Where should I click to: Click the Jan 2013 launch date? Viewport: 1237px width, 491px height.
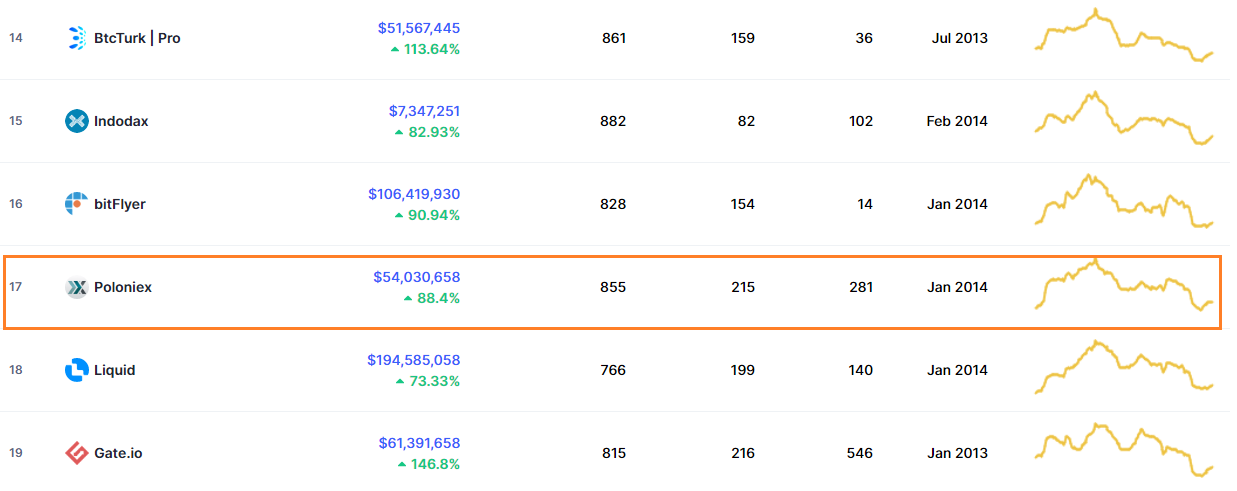(x=957, y=453)
